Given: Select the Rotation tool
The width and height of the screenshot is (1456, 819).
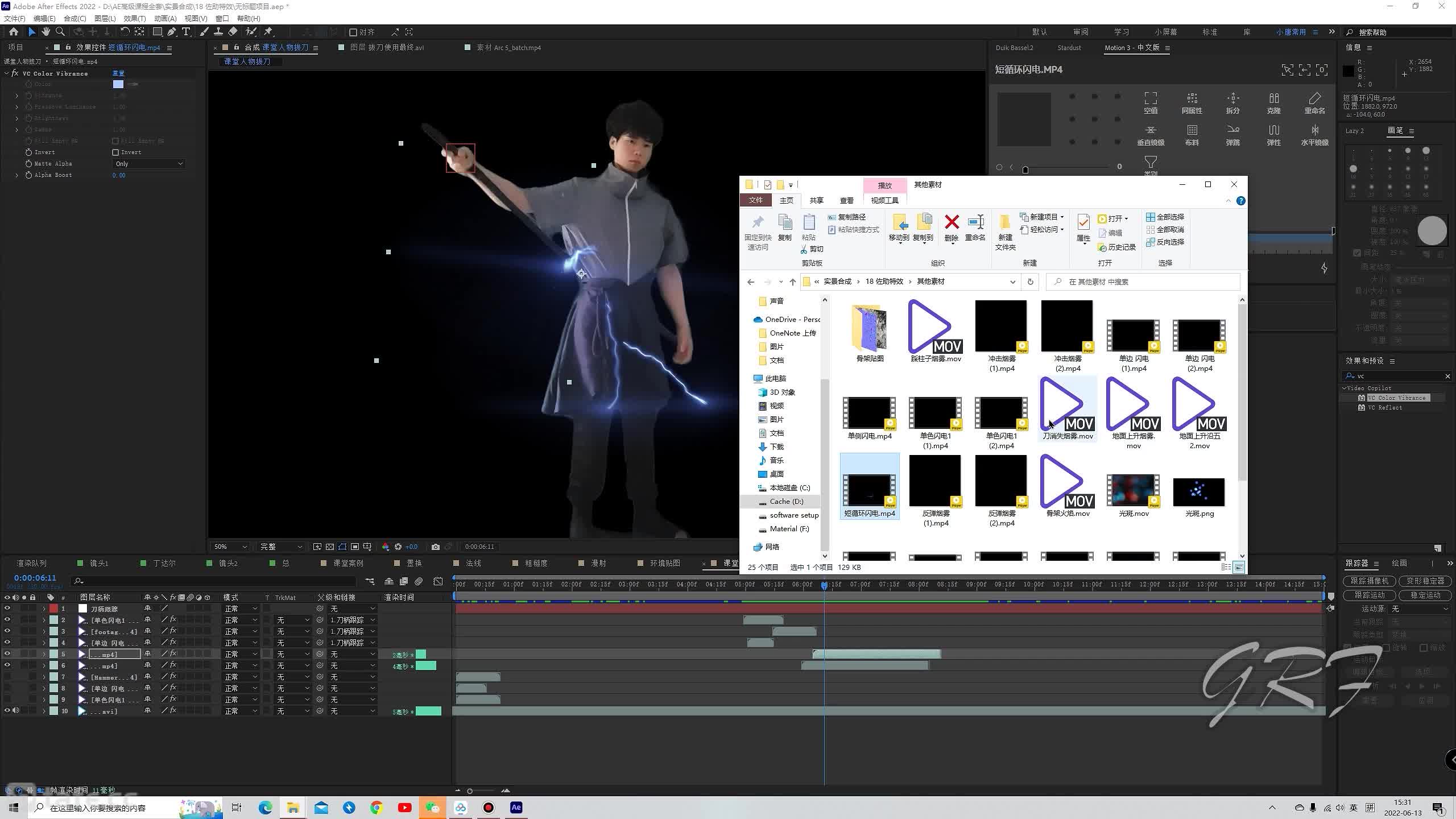Looking at the screenshot, I should click(125, 32).
